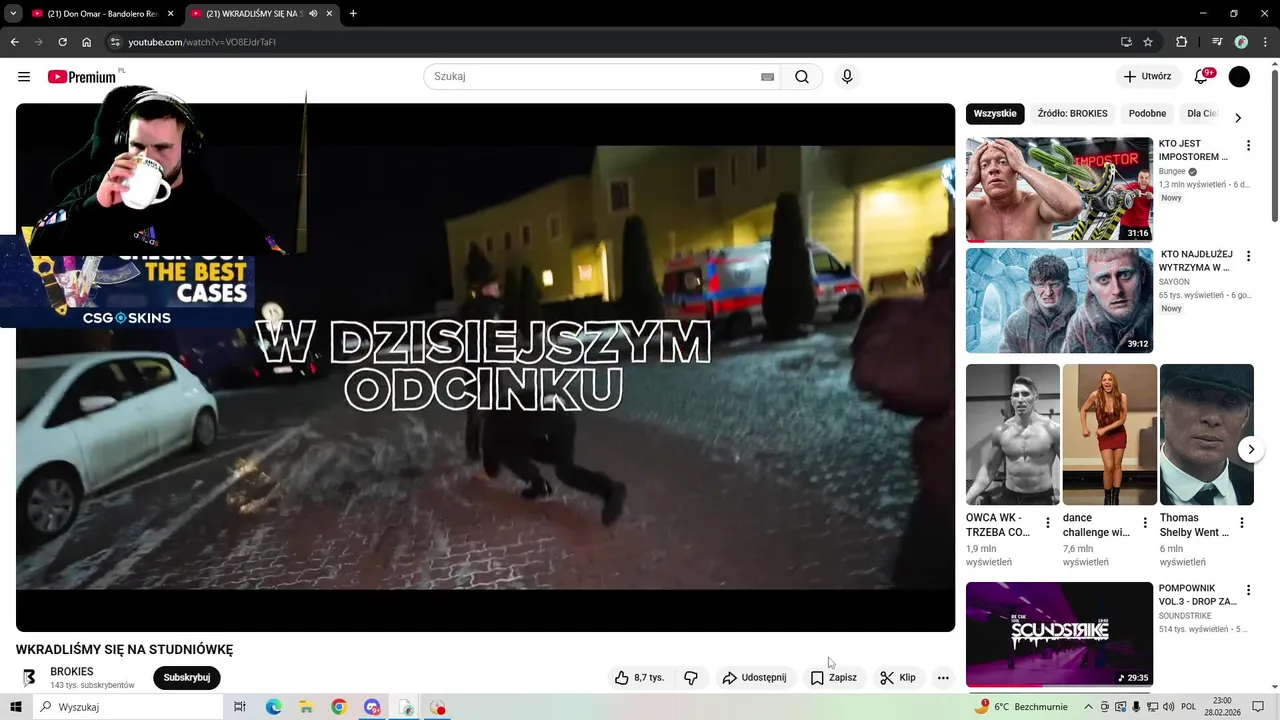Open options for KTO JEST IMPOSTOREM video

point(1248,145)
